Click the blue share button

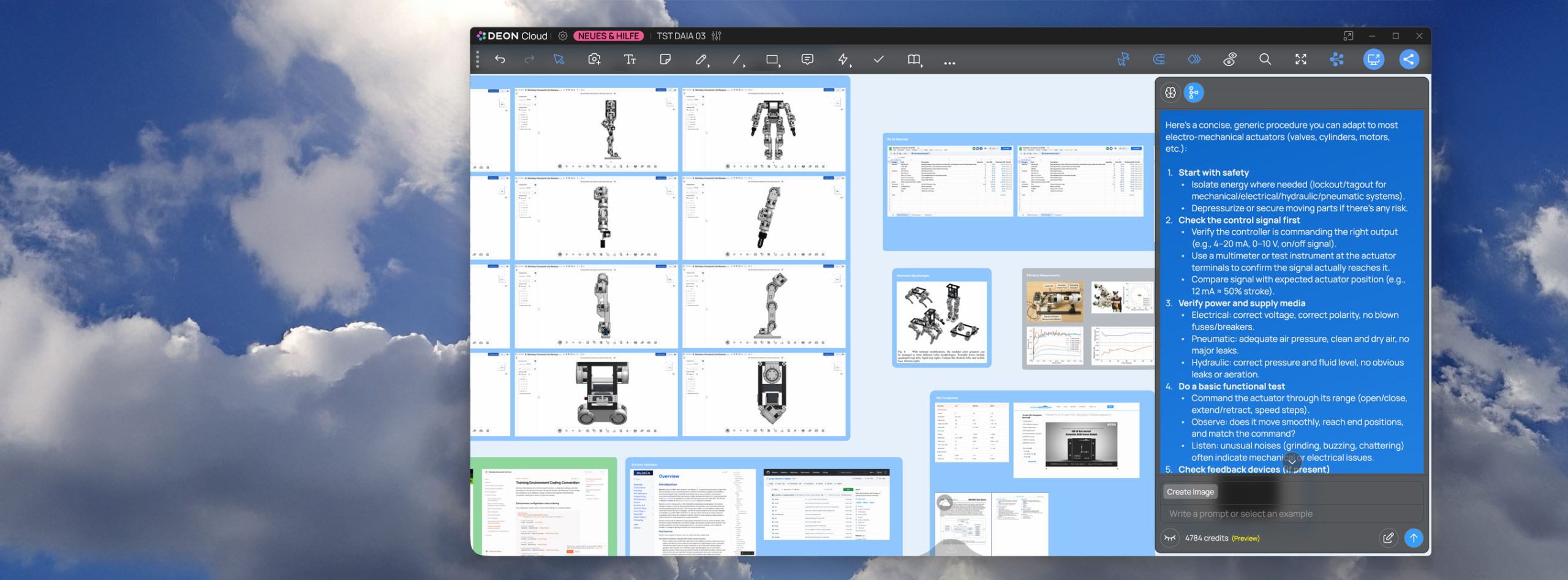point(1409,59)
